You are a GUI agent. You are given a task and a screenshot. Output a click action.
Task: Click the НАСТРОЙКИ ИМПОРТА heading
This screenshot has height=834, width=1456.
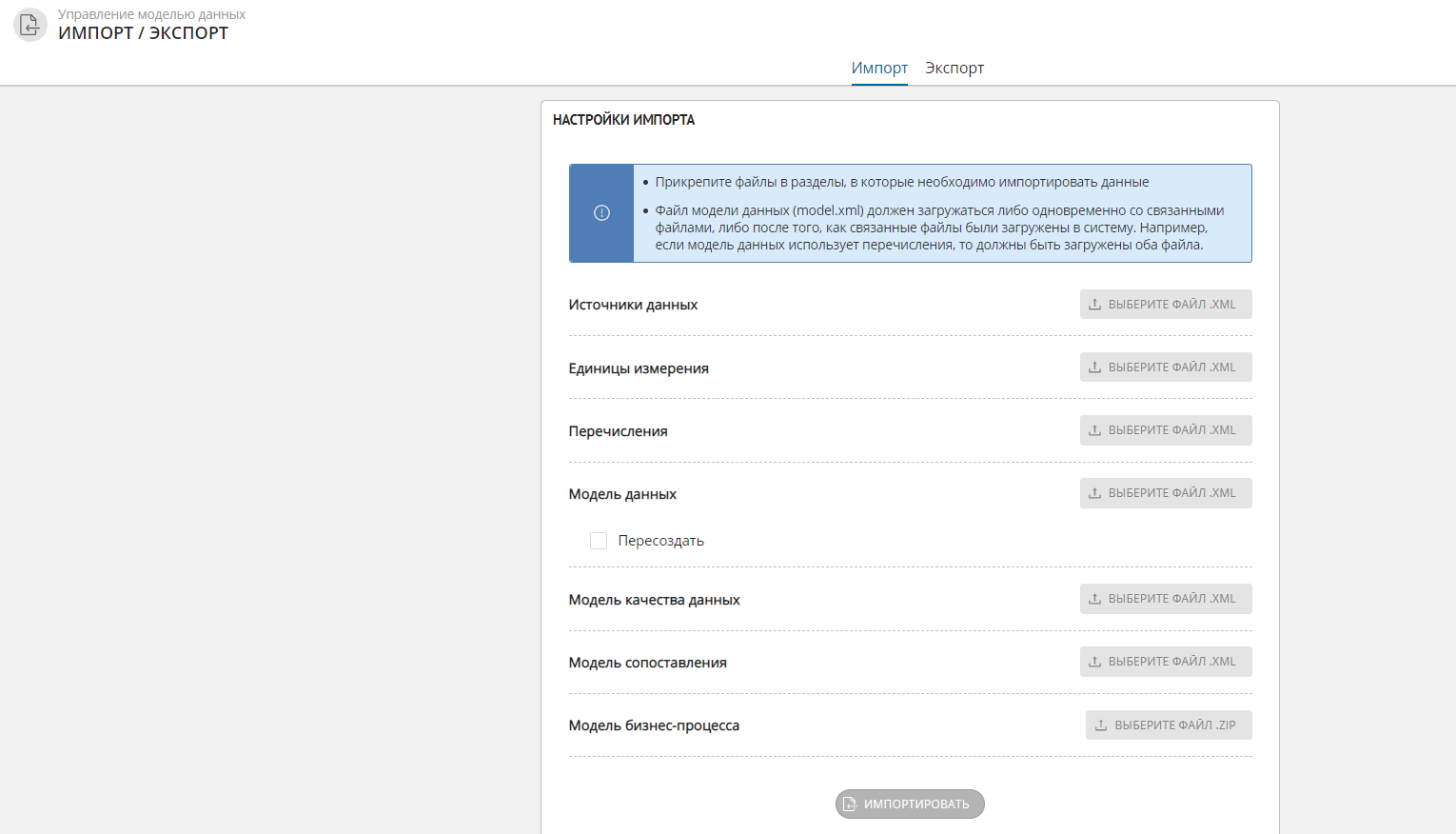coord(623,120)
